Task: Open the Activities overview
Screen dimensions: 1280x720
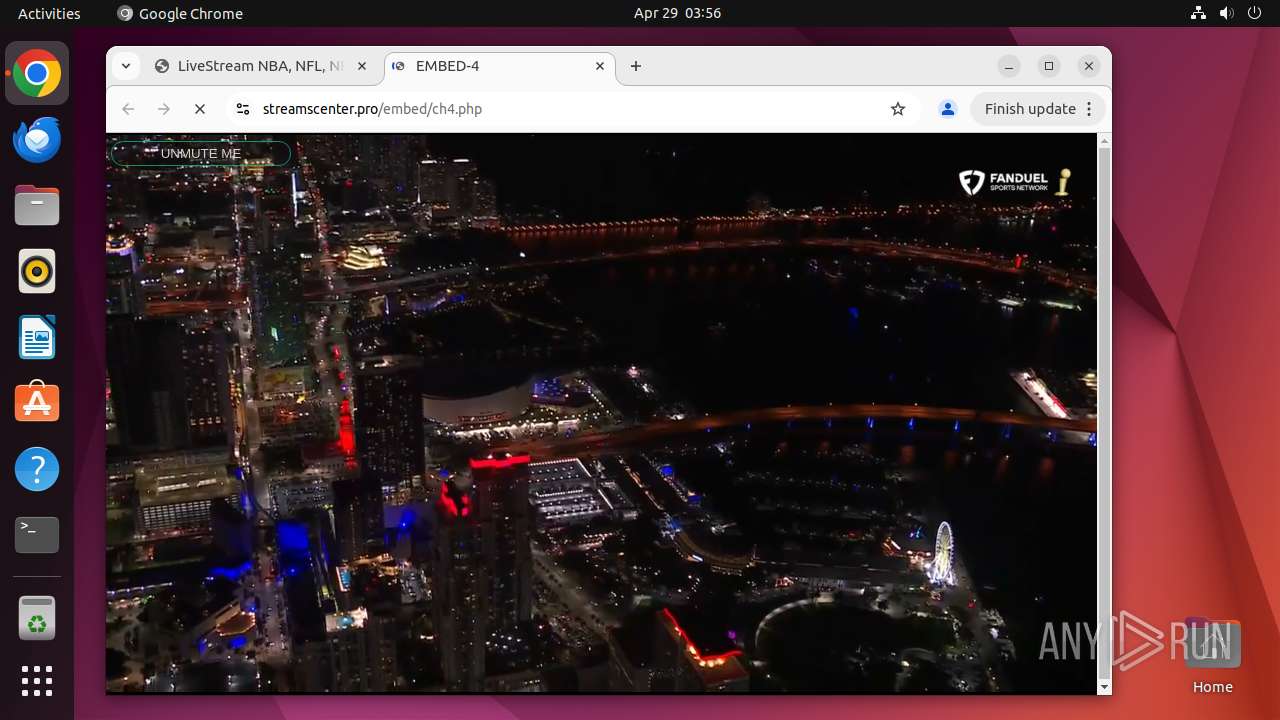Action: 49,13
